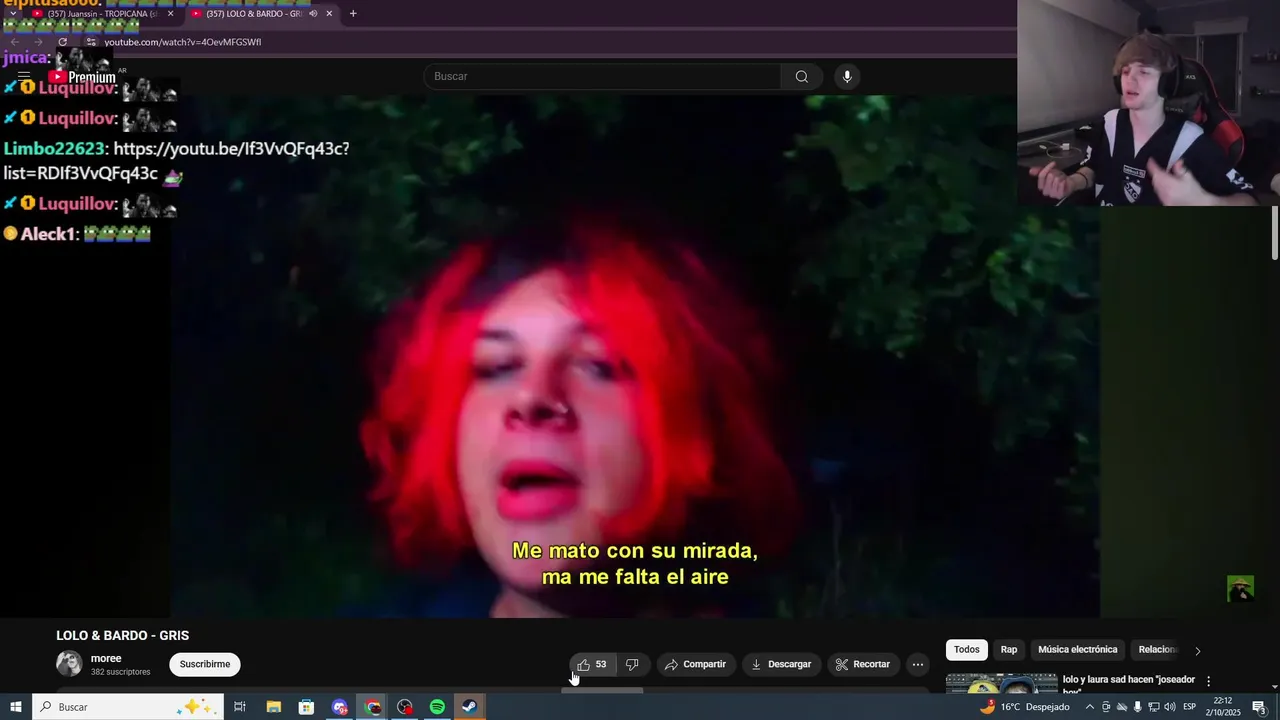The width and height of the screenshot is (1280, 720).
Task: Expand filter chips with right chevron
Action: click(1197, 650)
